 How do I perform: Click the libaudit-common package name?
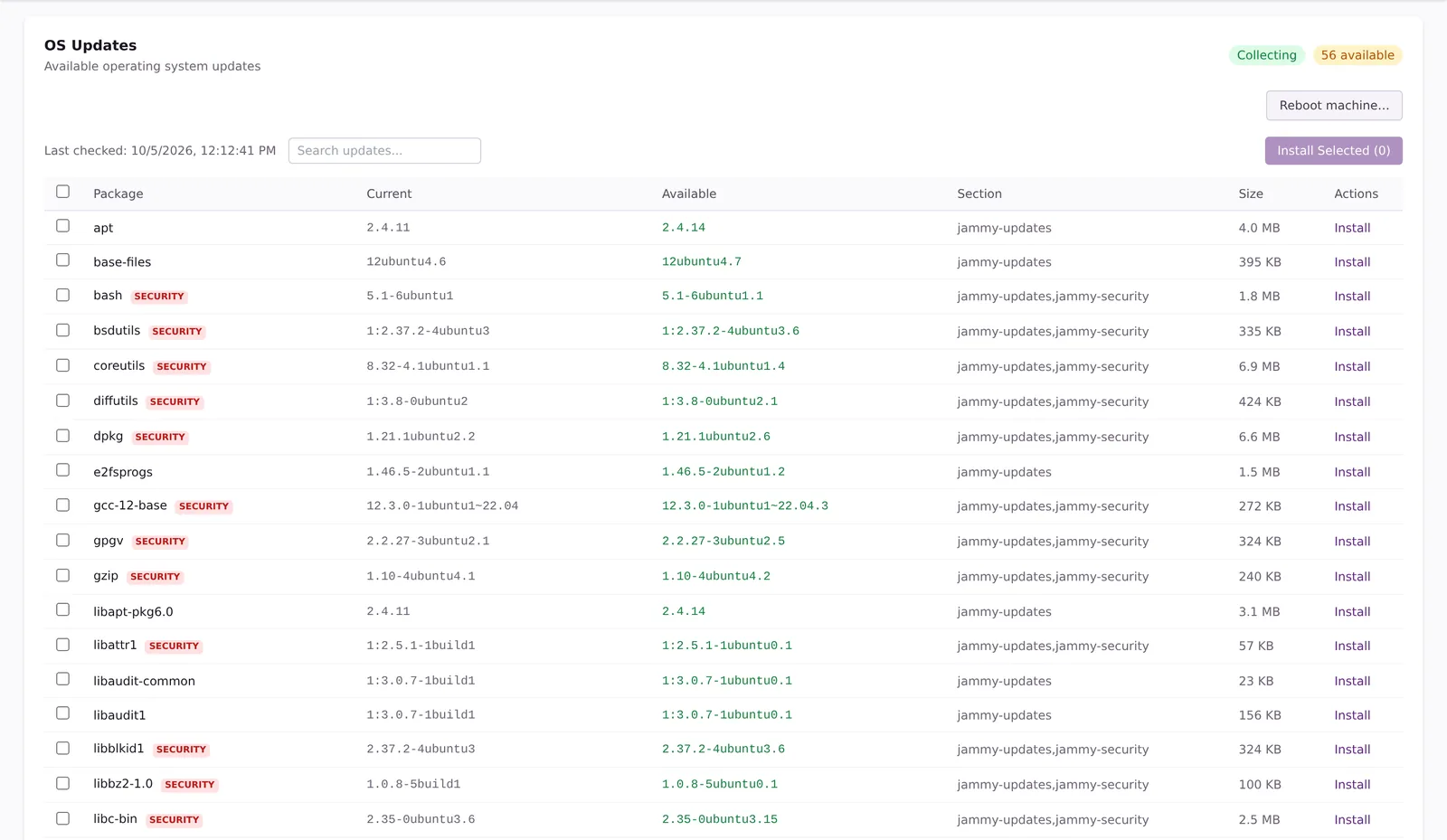pyautogui.click(x=144, y=682)
